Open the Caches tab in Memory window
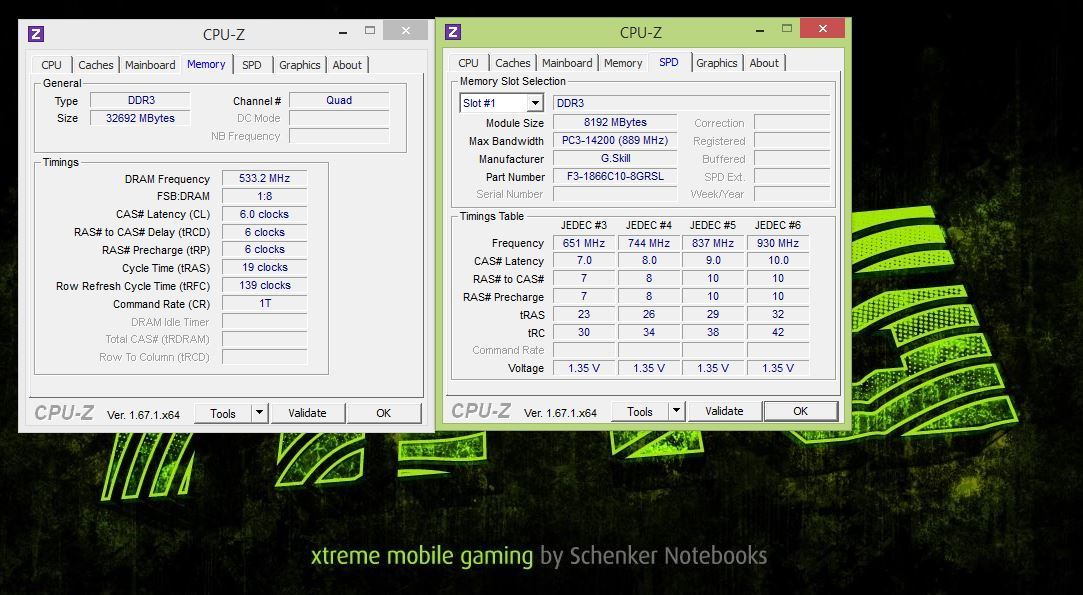 95,65
